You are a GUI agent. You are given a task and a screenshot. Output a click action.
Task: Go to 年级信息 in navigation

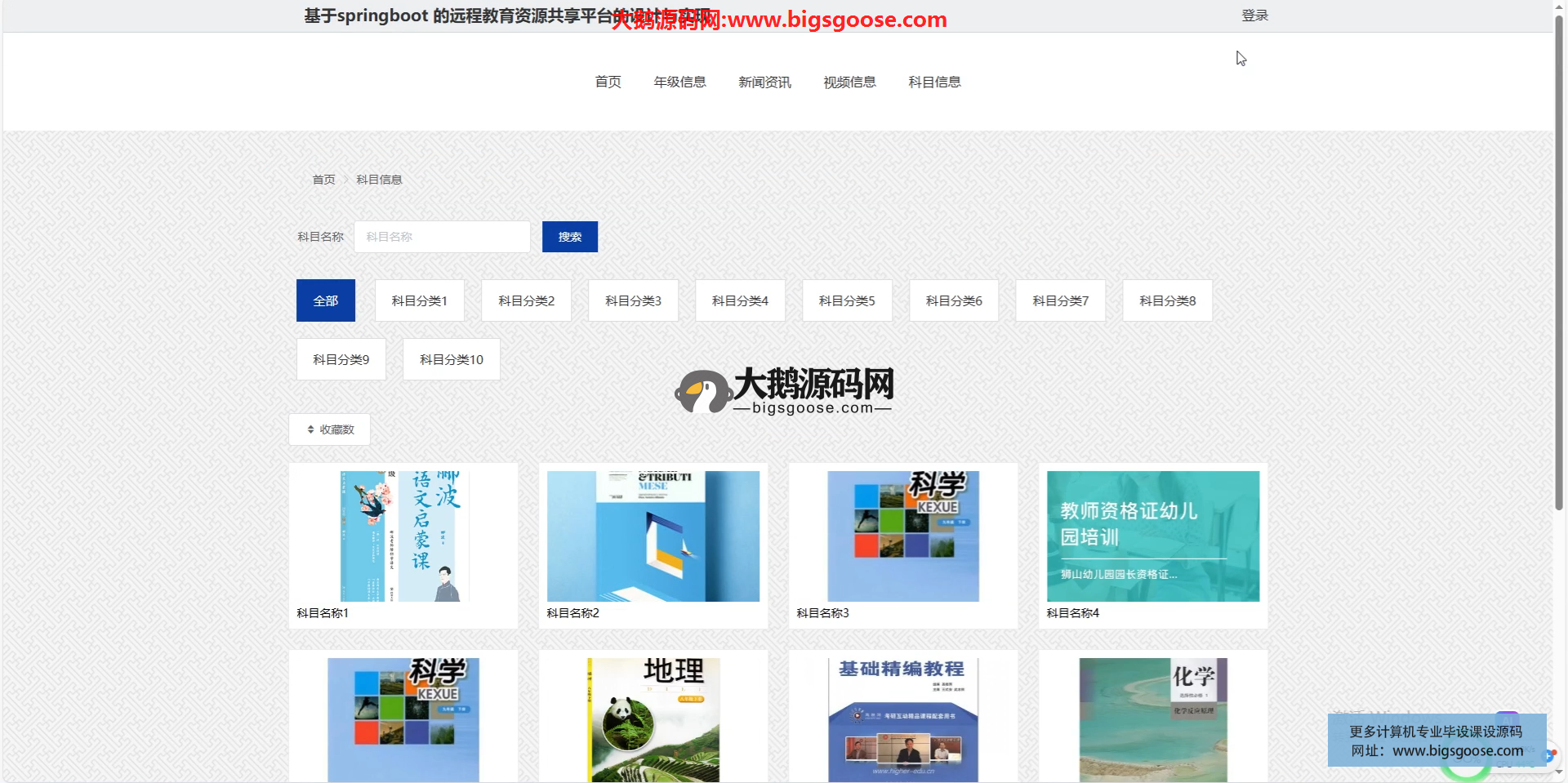click(679, 82)
